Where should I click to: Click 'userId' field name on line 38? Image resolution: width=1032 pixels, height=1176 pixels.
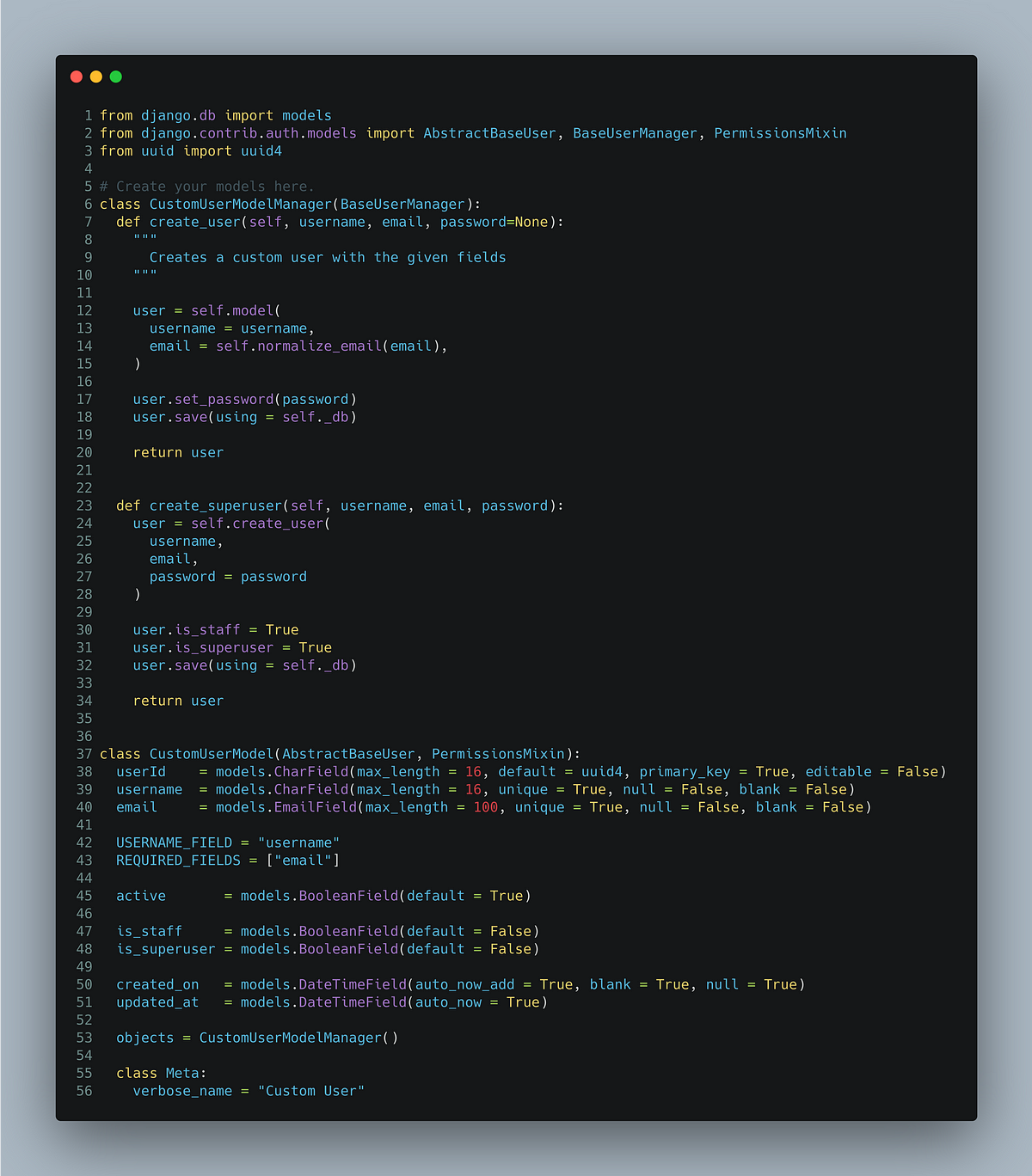(x=141, y=772)
